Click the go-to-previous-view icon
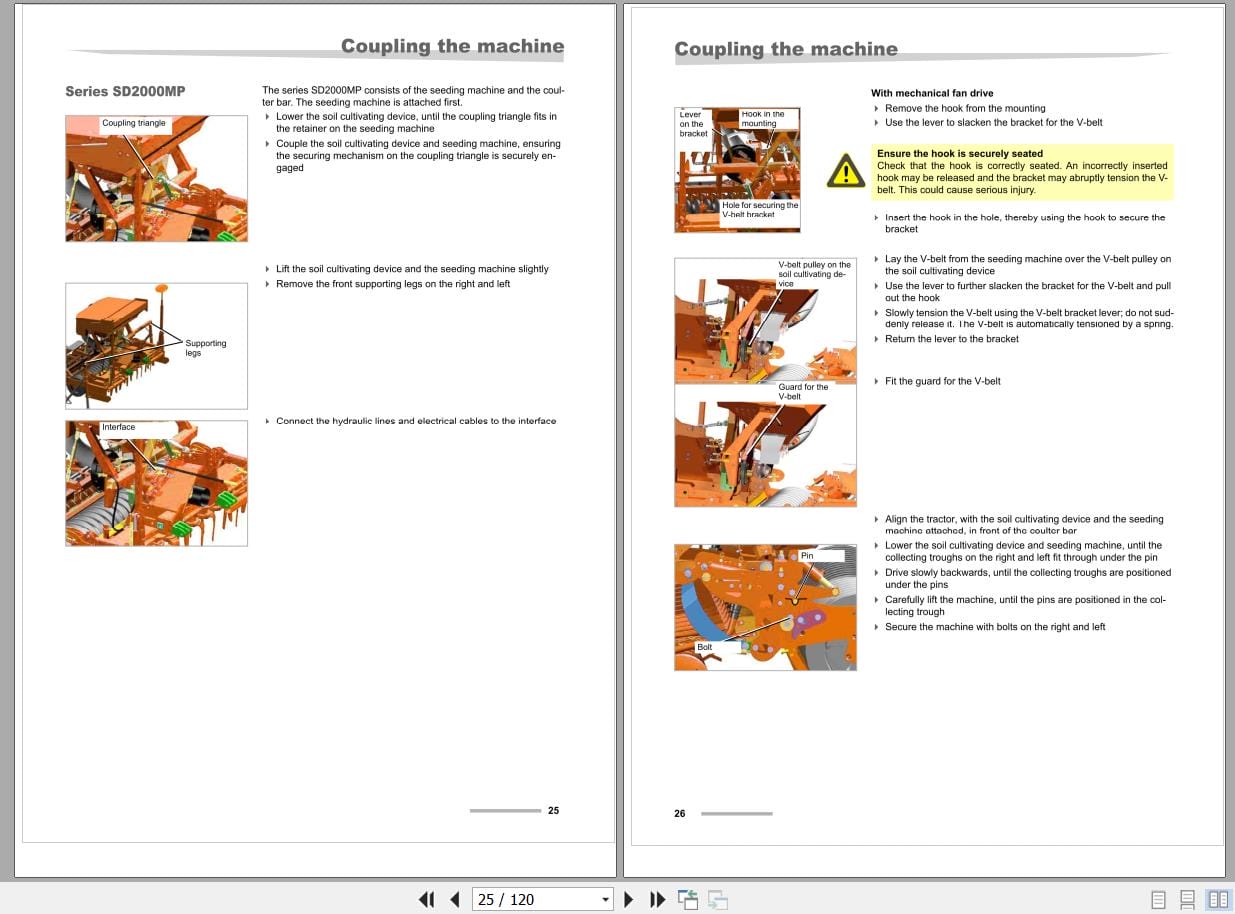 (688, 899)
